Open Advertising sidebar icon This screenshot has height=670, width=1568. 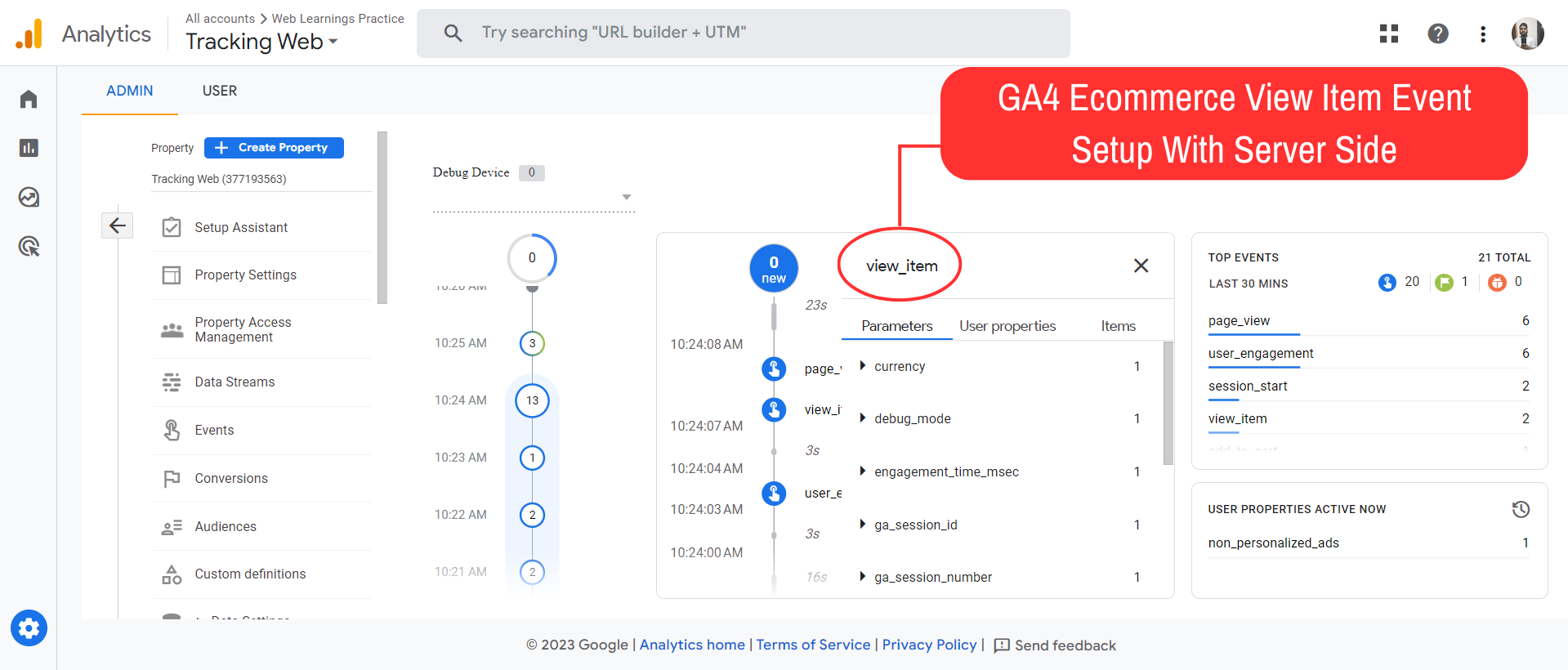tap(29, 246)
